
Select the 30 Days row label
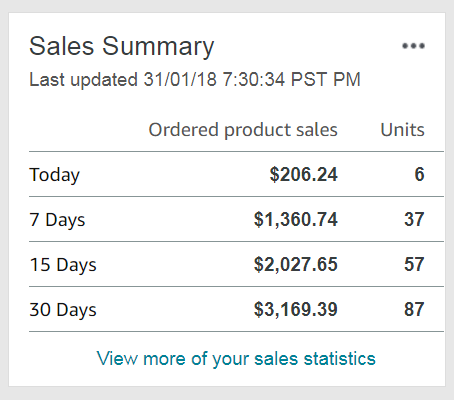(x=63, y=310)
